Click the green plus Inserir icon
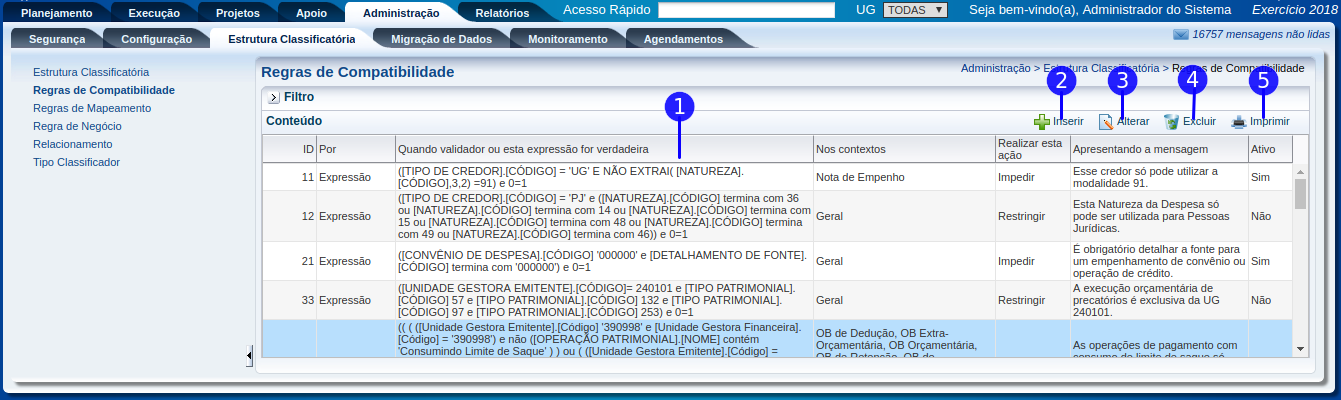The image size is (1341, 400). (1041, 122)
